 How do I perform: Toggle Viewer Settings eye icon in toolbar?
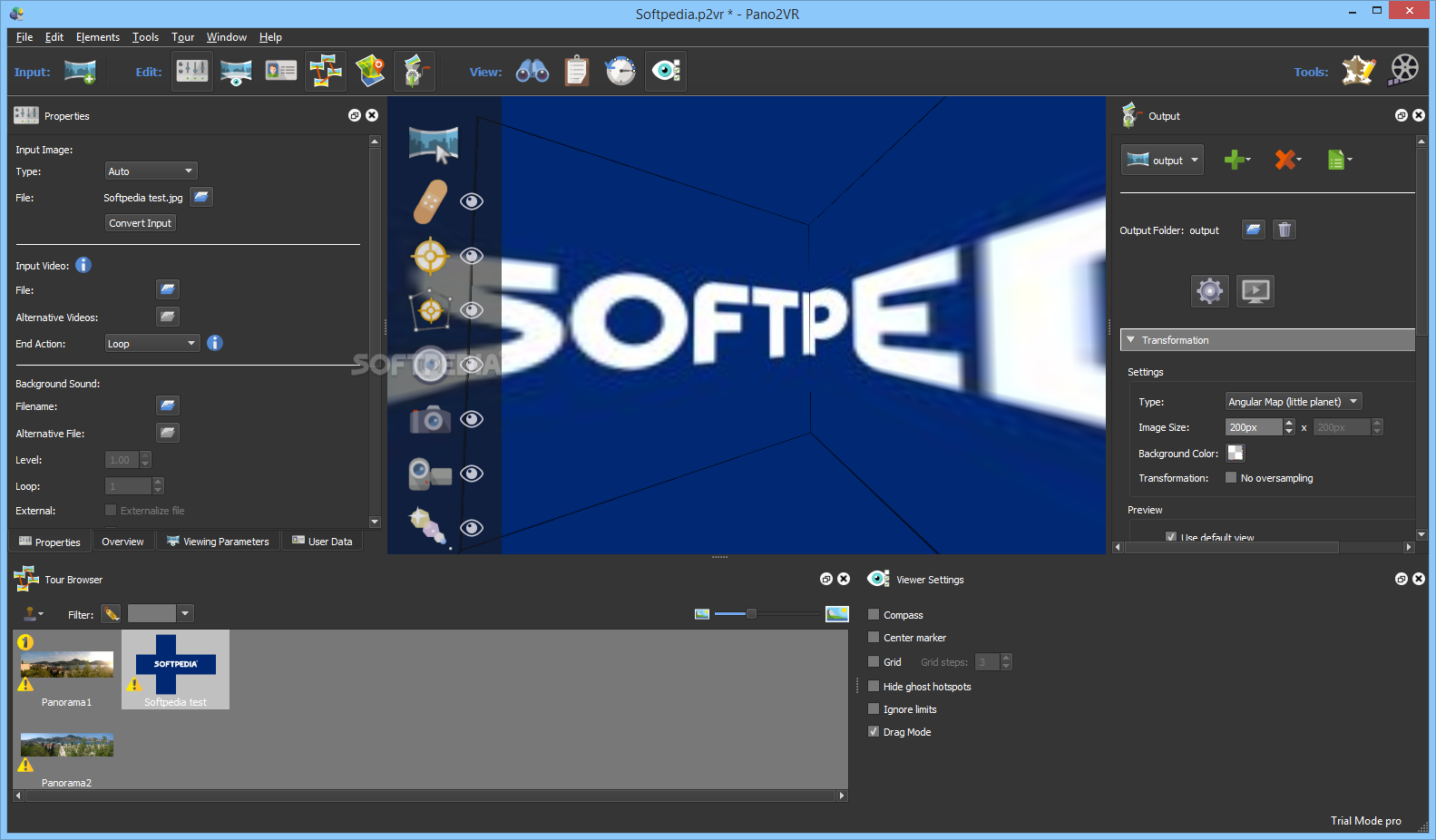[666, 71]
